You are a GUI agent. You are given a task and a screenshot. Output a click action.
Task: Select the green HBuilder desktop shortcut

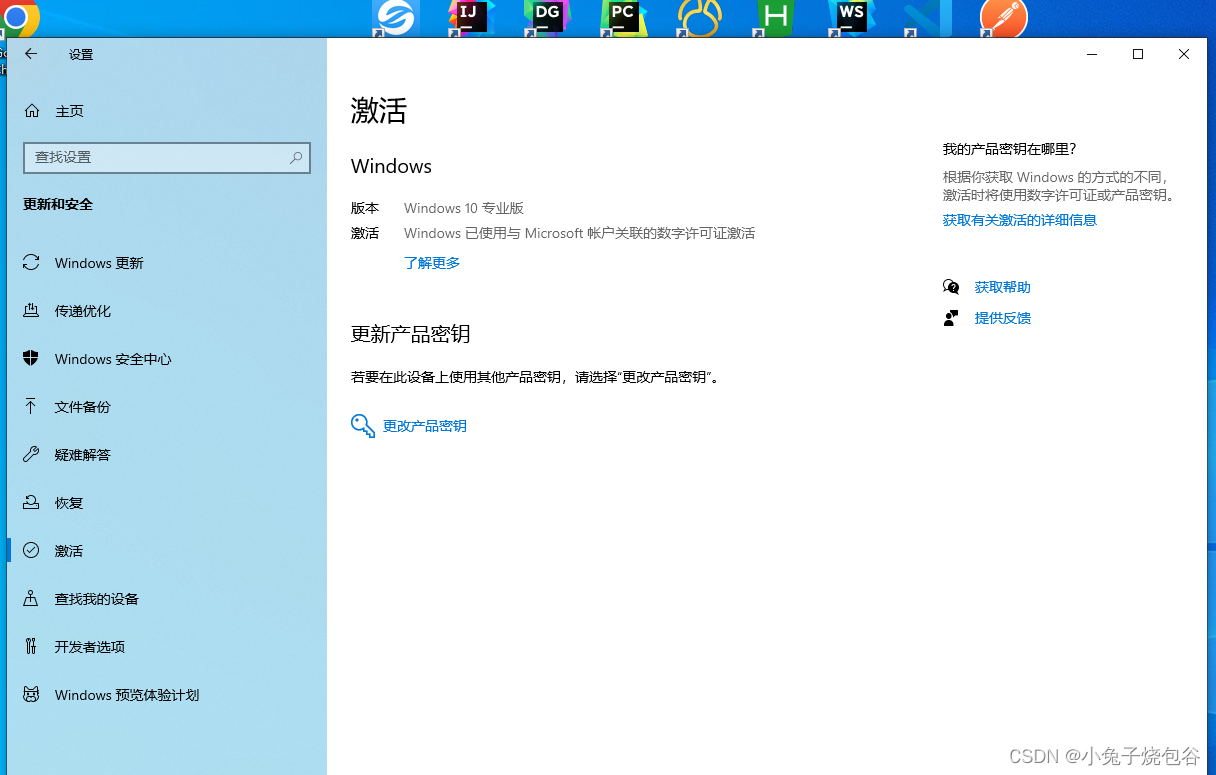pos(775,18)
